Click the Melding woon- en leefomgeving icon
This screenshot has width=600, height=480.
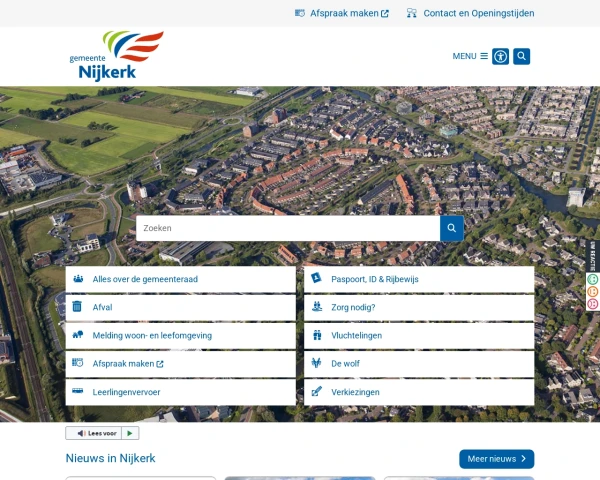(x=78, y=335)
